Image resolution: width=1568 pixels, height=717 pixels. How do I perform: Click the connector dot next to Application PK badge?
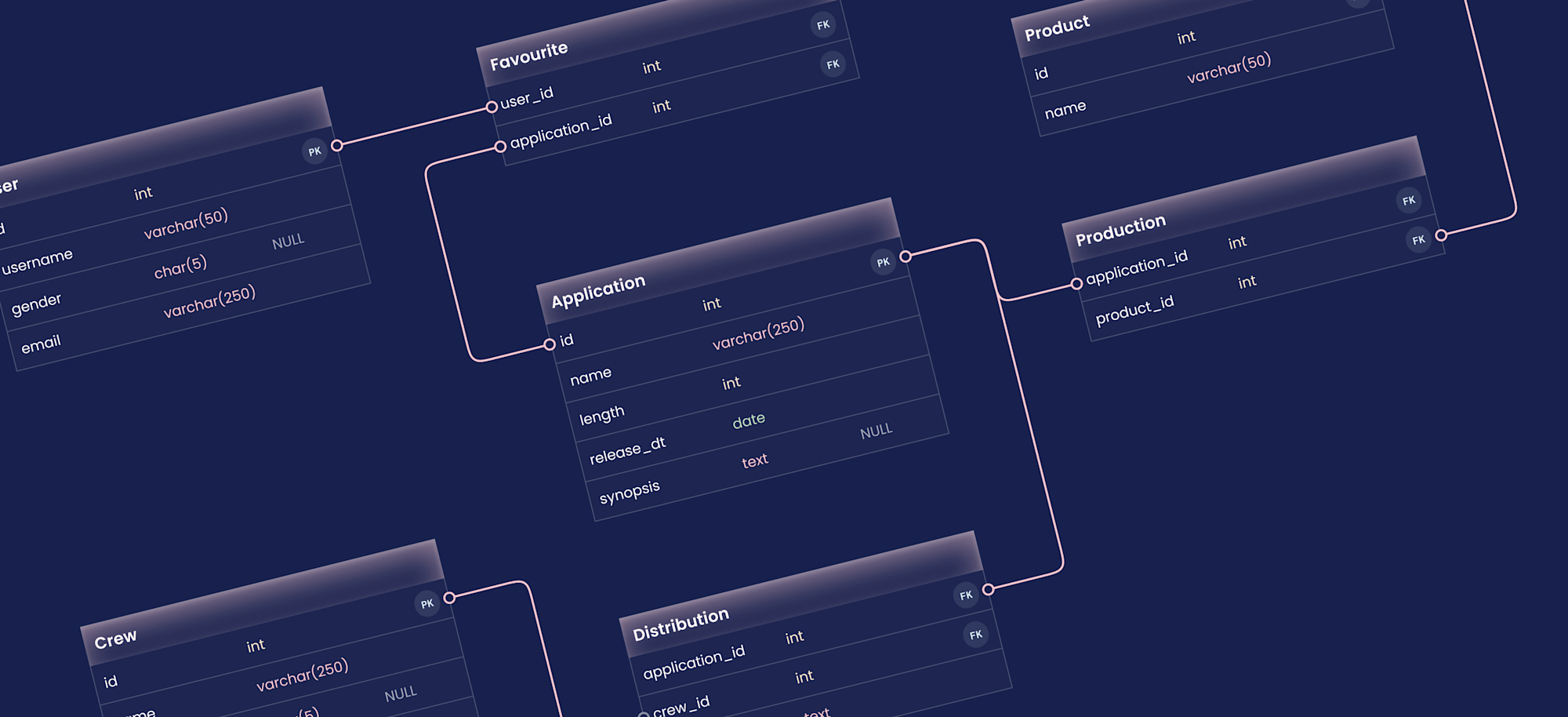(906, 257)
